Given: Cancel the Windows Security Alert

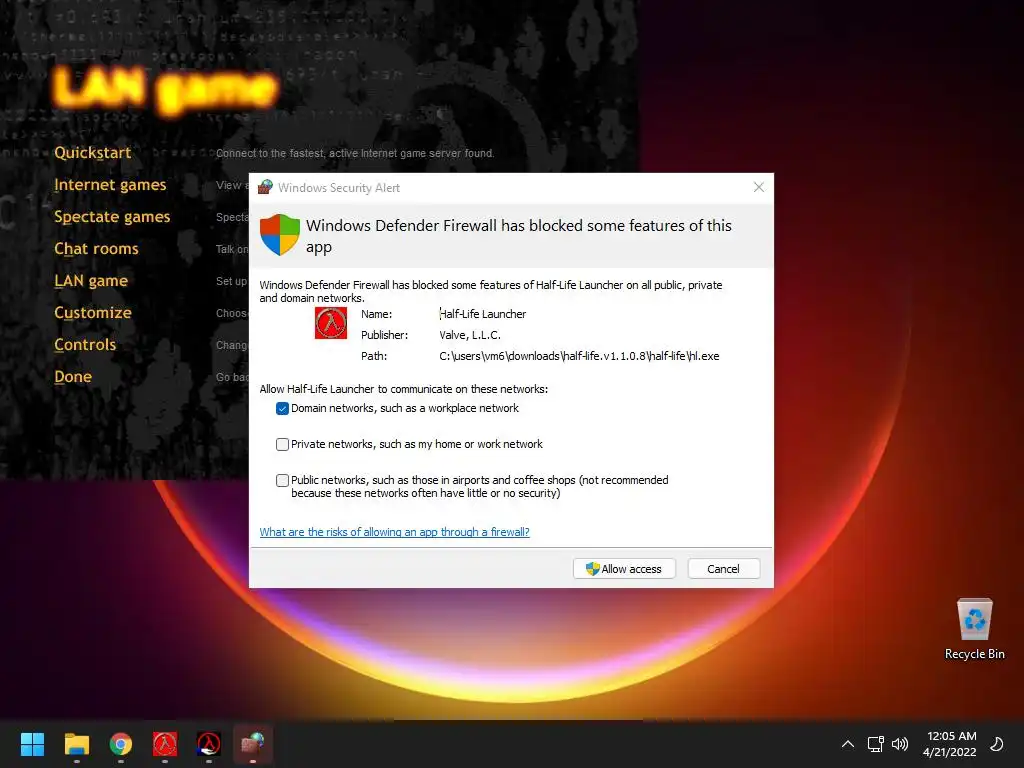Looking at the screenshot, I should [724, 569].
